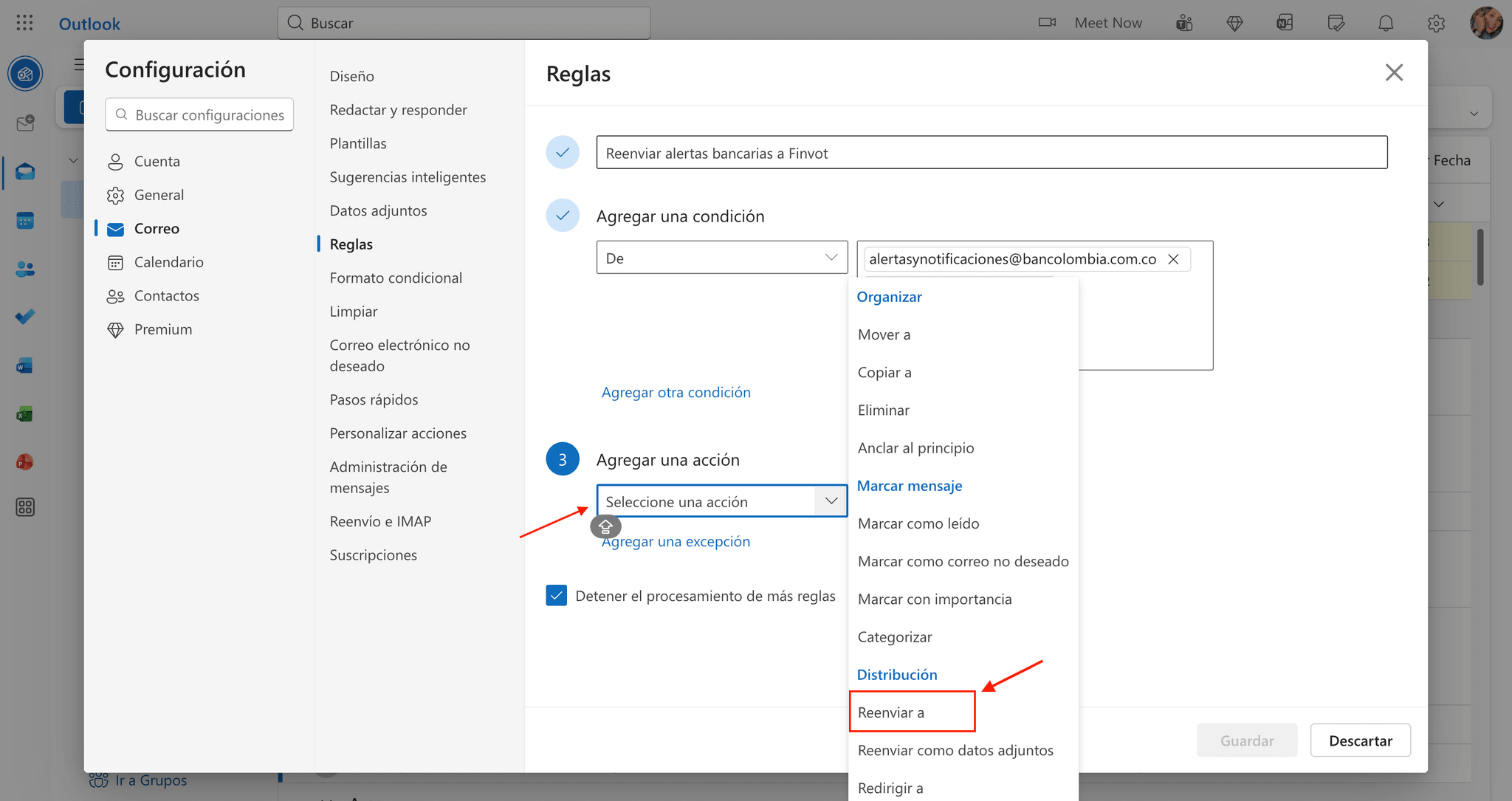The image size is (1512, 801).
Task: Choose Marcar como correo no deseado
Action: tap(963, 561)
